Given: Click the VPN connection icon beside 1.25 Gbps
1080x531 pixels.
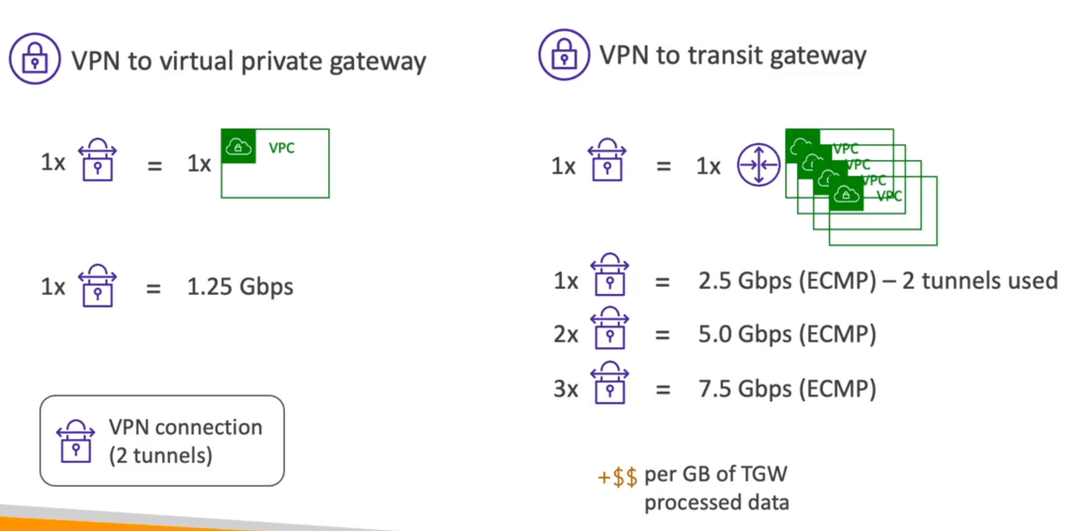Looking at the screenshot, I should [x=97, y=284].
